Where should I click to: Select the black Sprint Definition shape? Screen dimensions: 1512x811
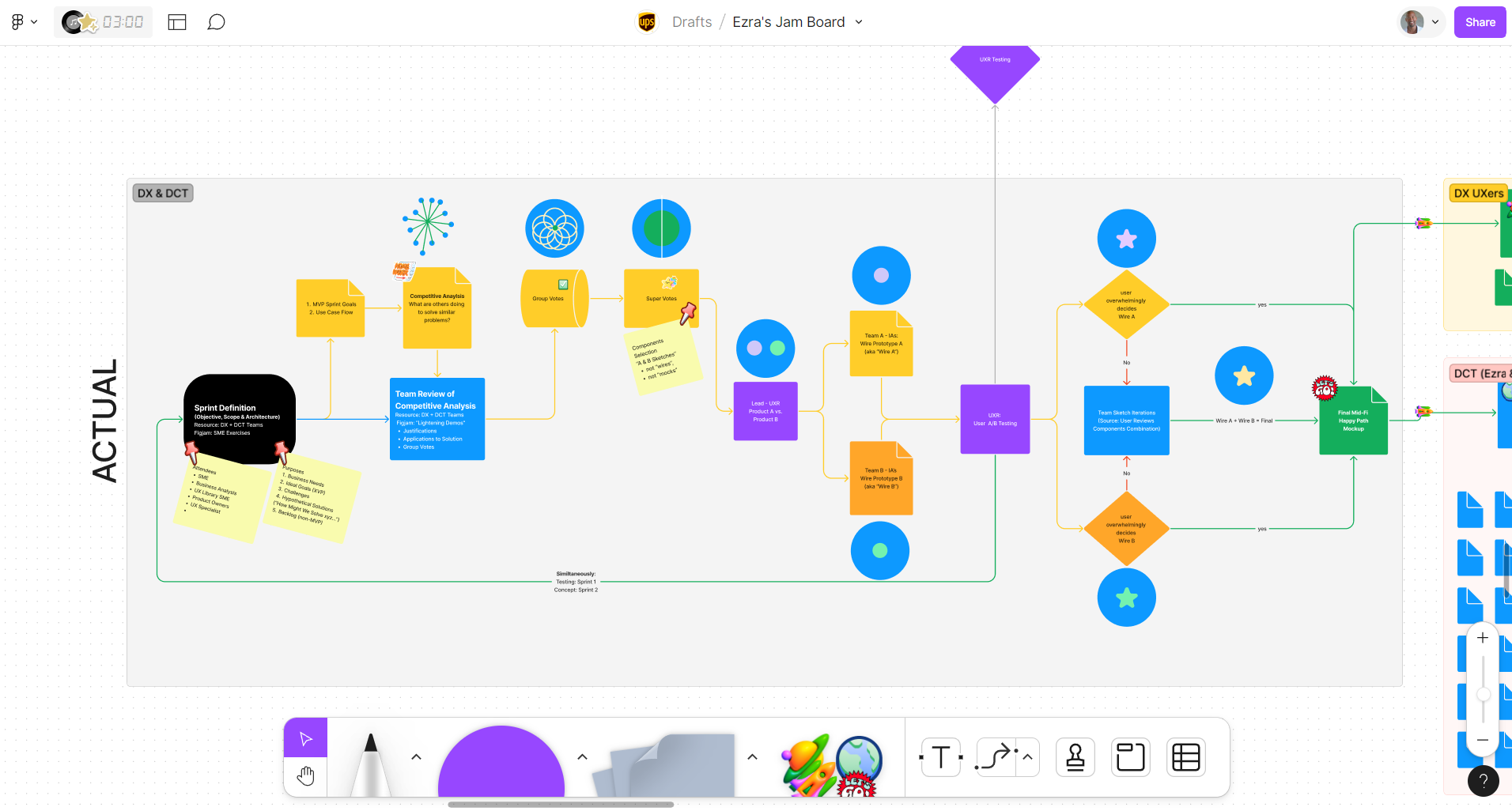(240, 419)
